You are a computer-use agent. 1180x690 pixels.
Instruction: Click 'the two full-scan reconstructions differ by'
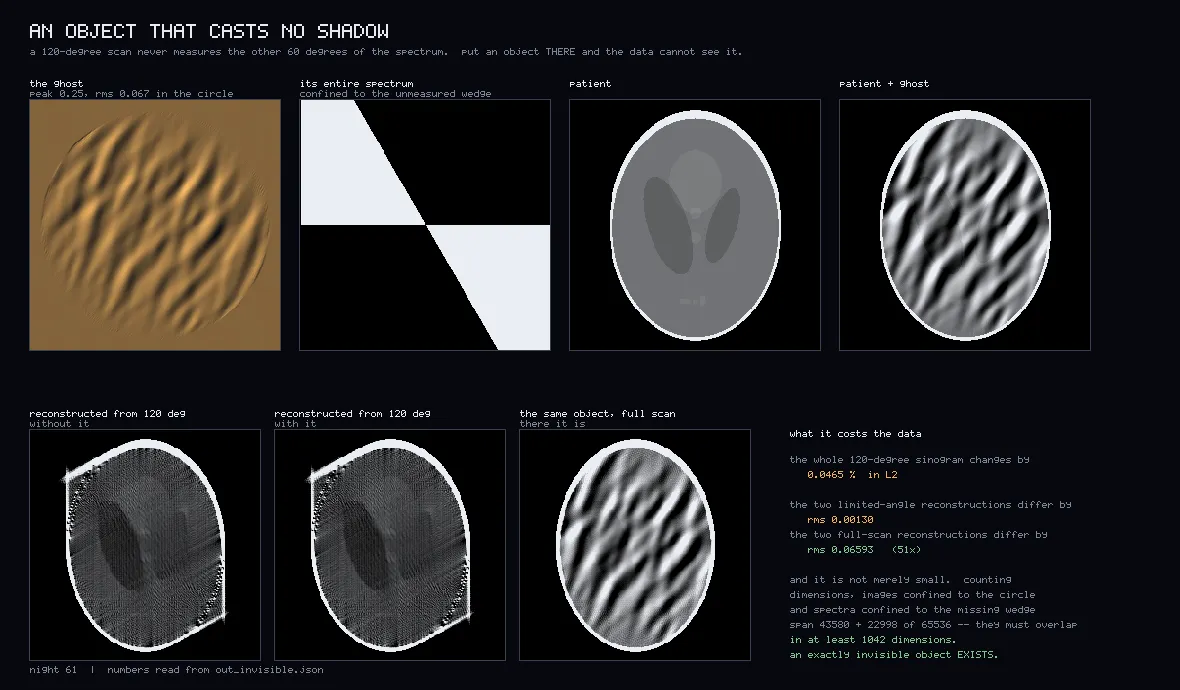click(919, 535)
